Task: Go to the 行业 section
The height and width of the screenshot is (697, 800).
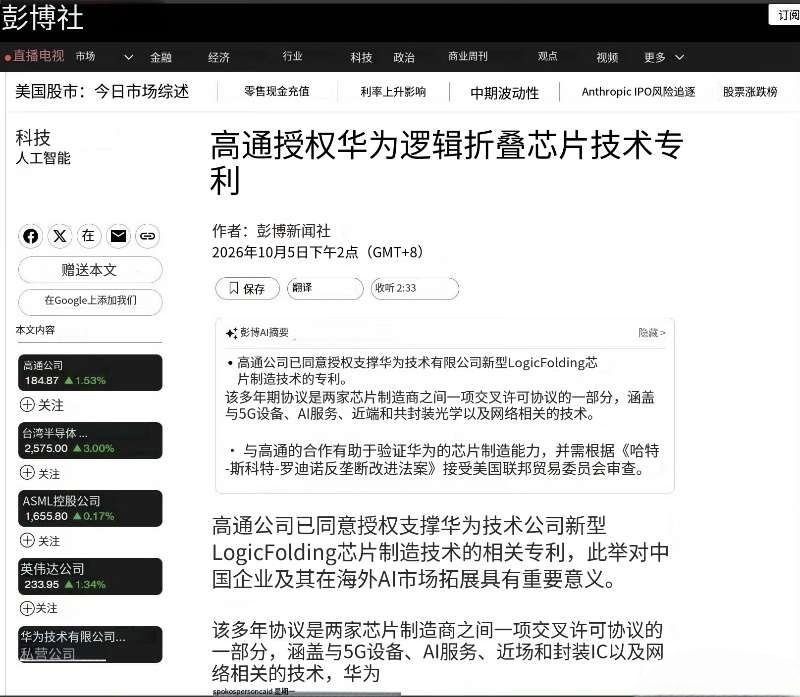Action: click(x=292, y=56)
